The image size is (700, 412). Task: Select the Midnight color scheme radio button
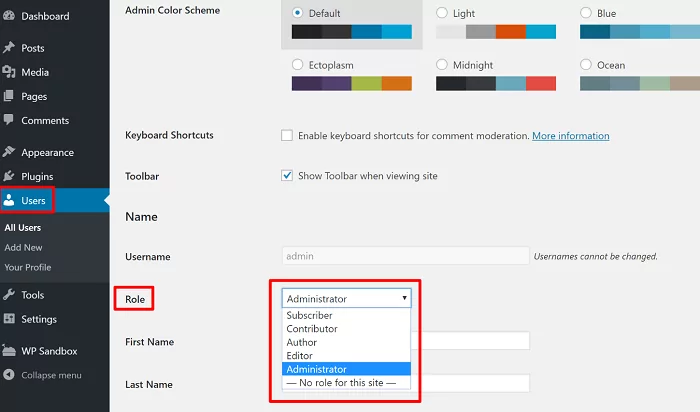(442, 64)
